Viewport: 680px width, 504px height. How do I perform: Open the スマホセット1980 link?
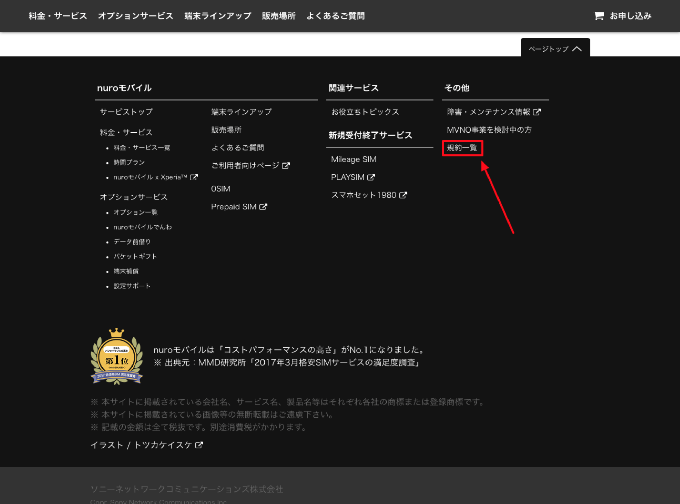click(x=363, y=195)
